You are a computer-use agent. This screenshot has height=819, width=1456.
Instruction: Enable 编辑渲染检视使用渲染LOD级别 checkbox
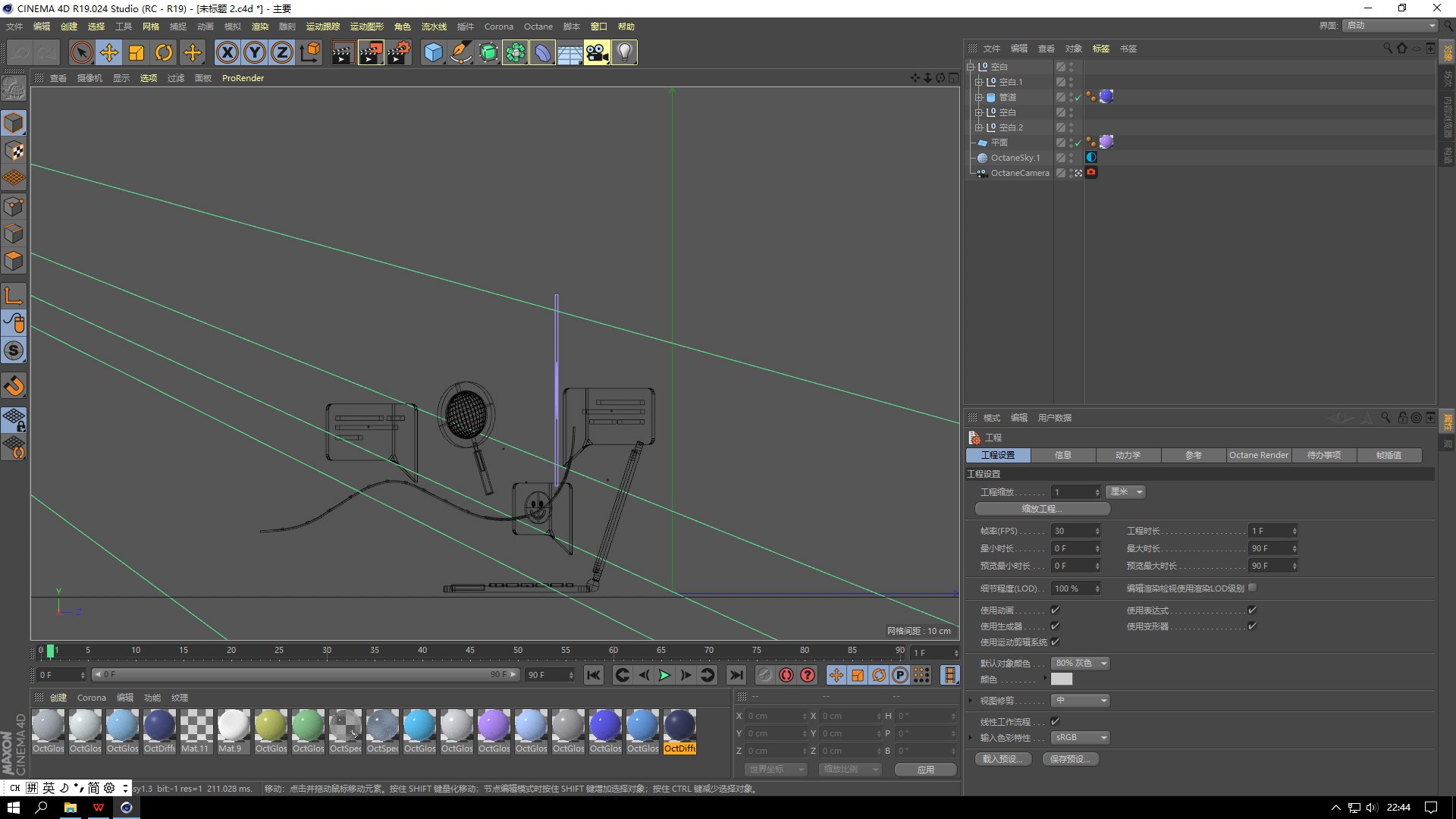point(1252,588)
